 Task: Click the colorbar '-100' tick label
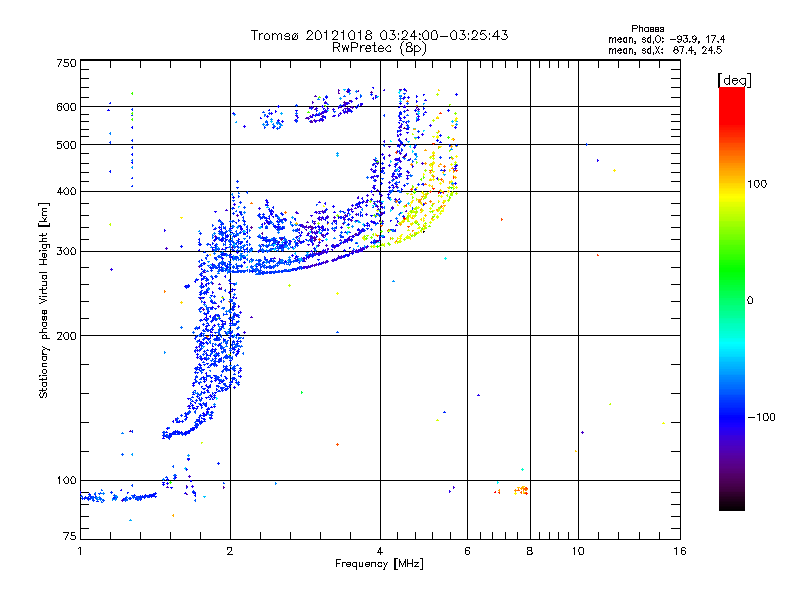(761, 417)
